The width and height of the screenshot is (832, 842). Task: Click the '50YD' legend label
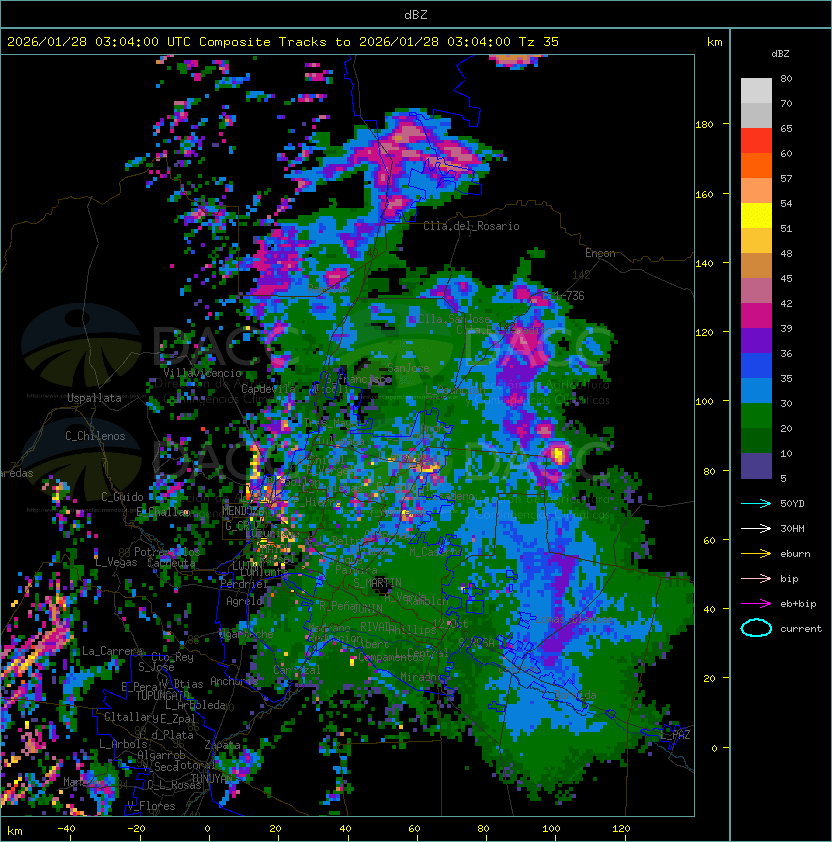792,503
